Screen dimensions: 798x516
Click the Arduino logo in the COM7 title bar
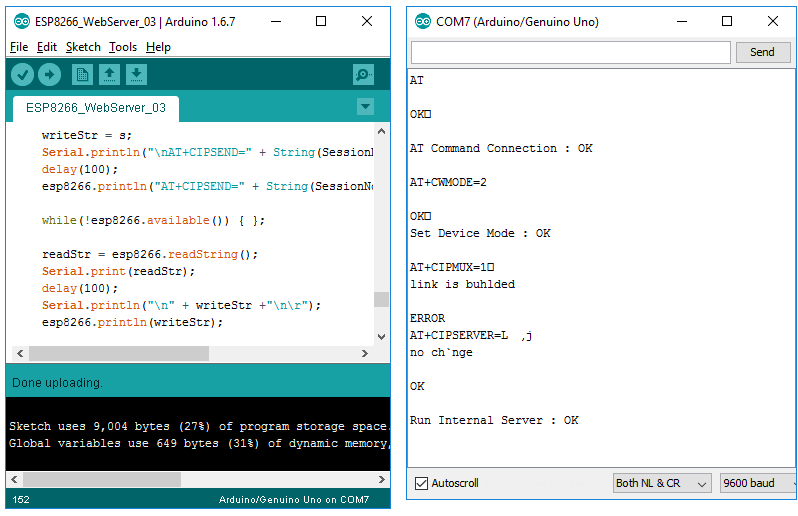point(423,21)
